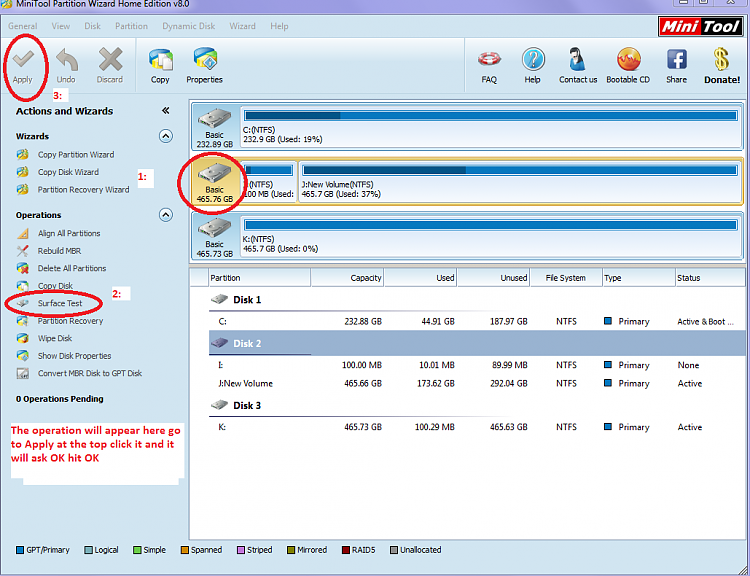This screenshot has width=750, height=576.
Task: Select the C: partition row
Action: tap(477, 321)
